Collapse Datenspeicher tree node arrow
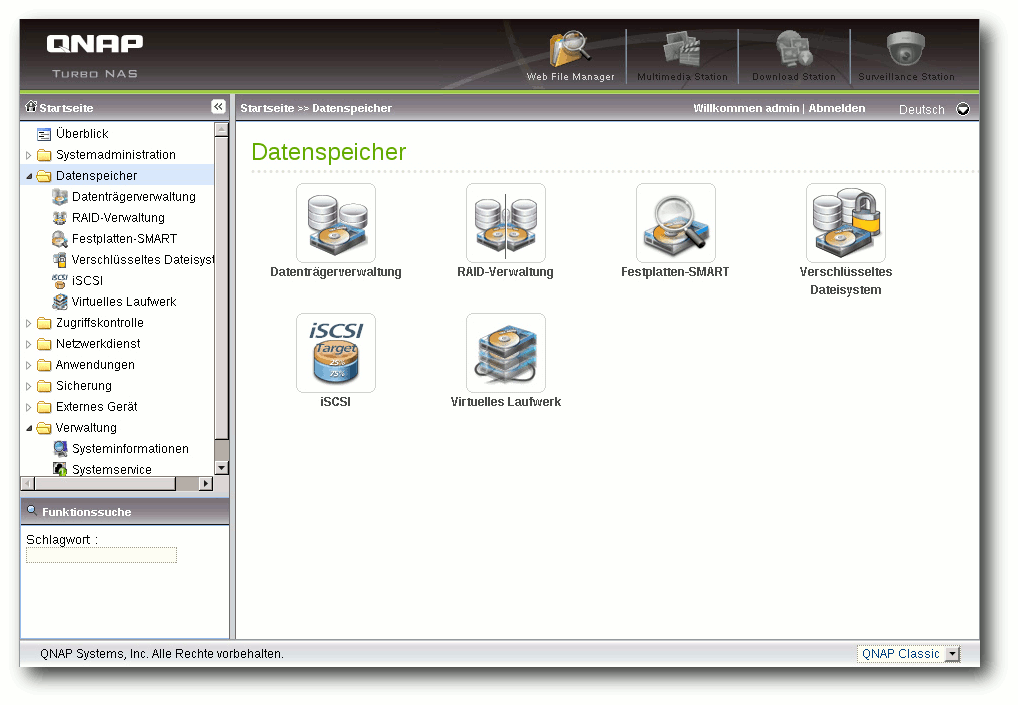The width and height of the screenshot is (1018, 705). pos(29,176)
